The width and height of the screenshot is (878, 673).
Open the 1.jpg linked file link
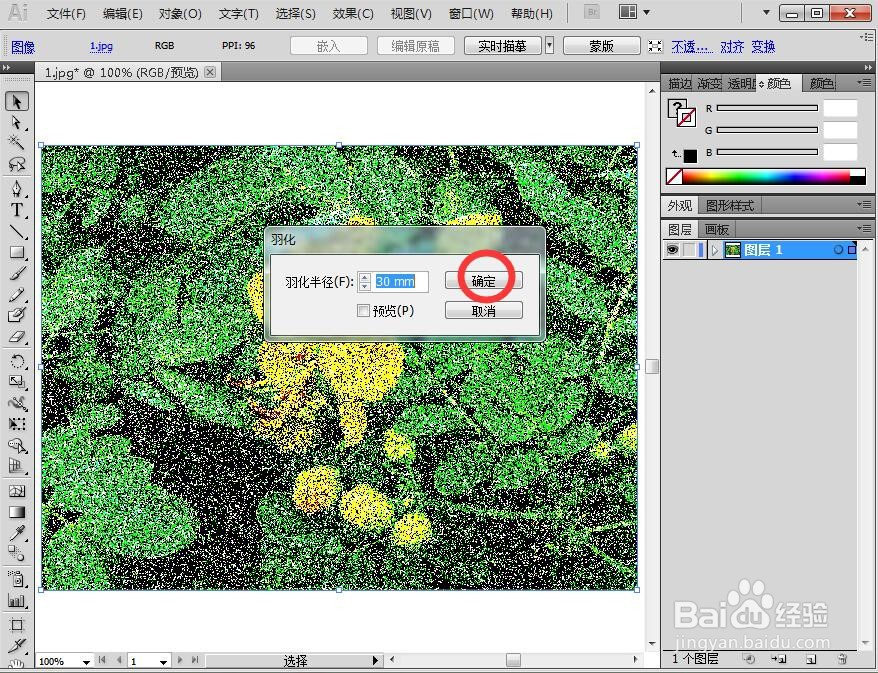point(101,46)
